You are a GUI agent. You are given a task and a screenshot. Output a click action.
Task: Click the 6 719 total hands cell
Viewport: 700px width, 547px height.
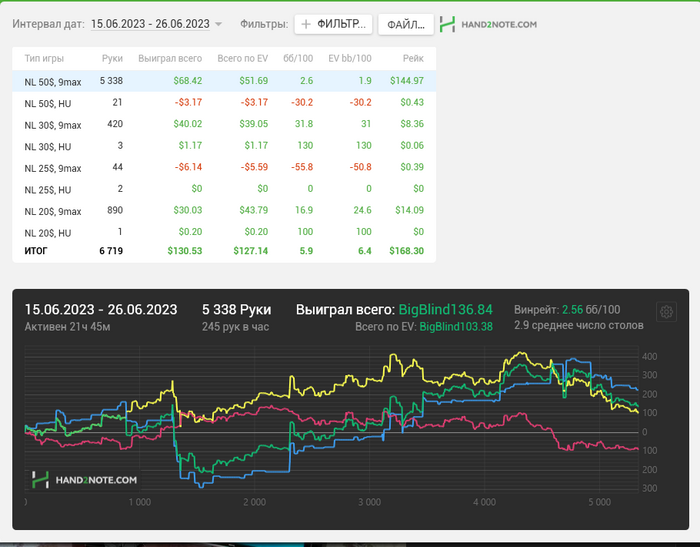pyautogui.click(x=111, y=251)
